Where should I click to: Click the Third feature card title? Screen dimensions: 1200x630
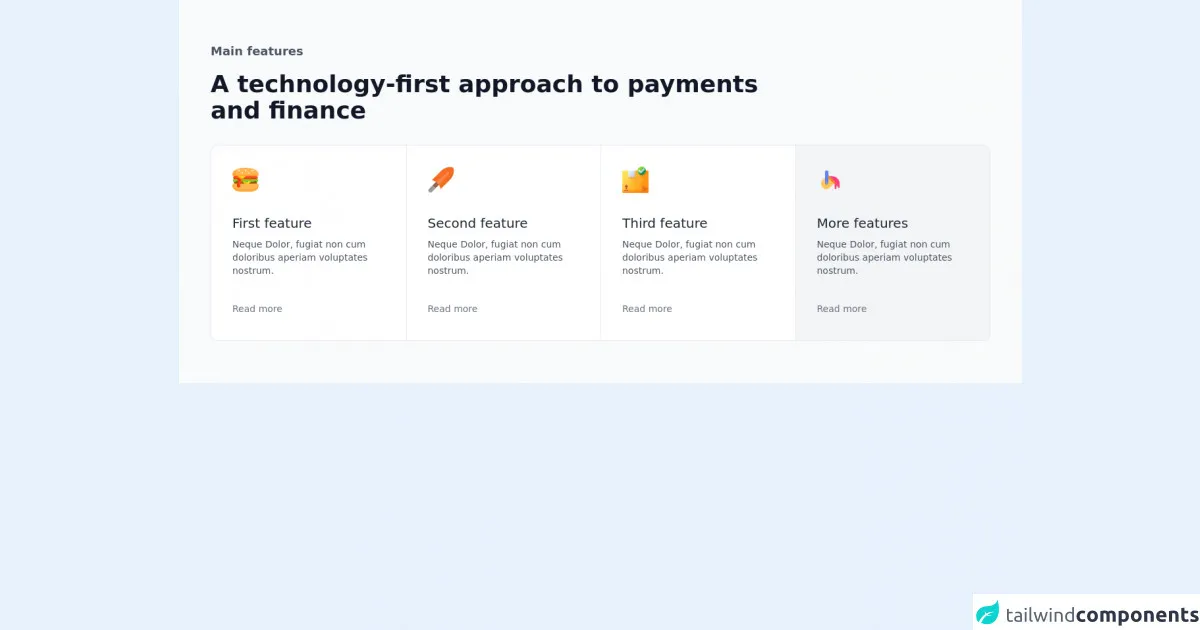[664, 223]
